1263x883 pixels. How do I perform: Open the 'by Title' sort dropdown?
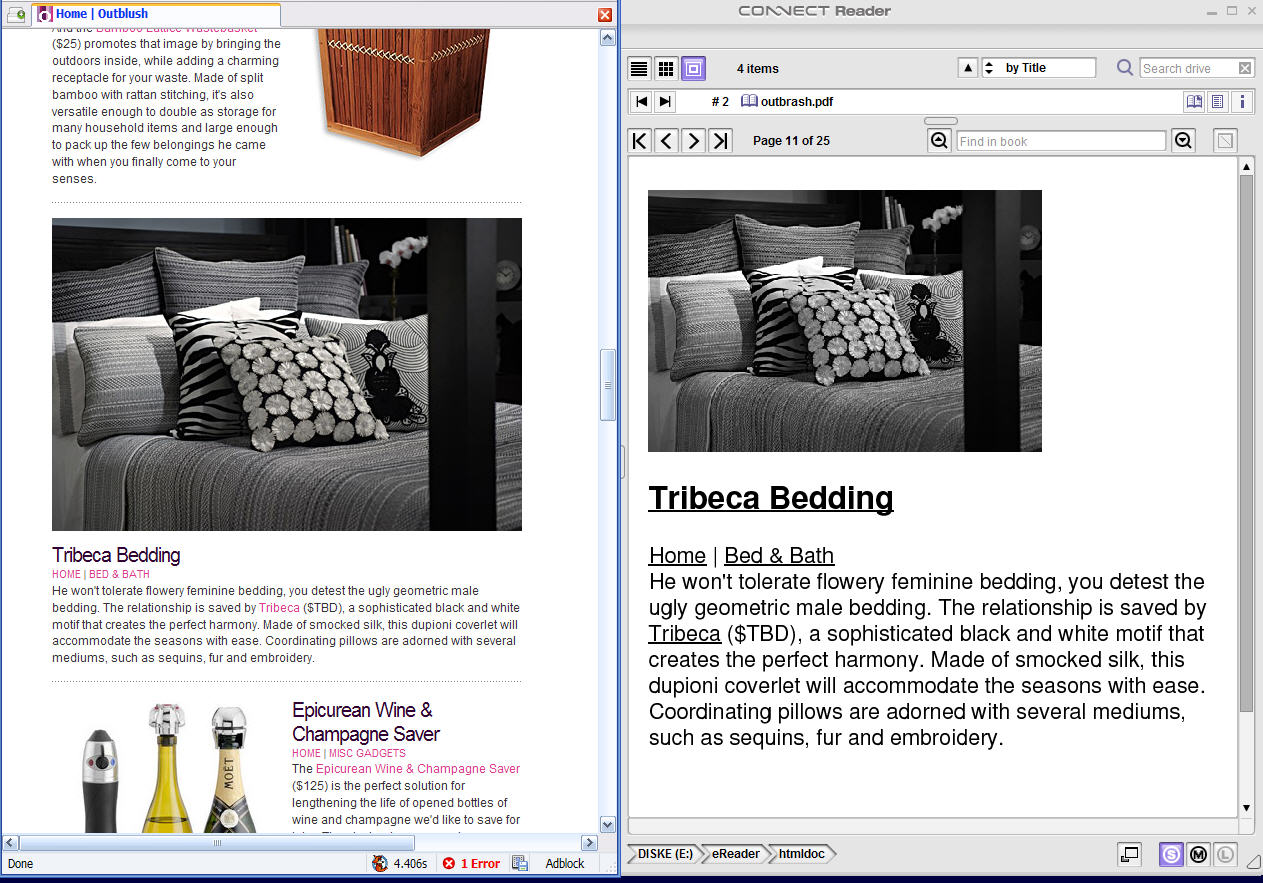coord(1039,68)
